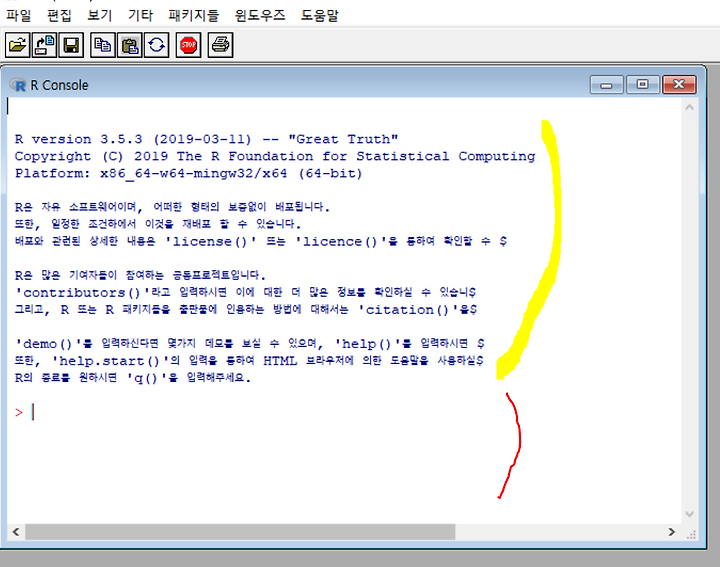Click the vertical scrollbar down arrow
The image size is (720, 567).
point(689,514)
